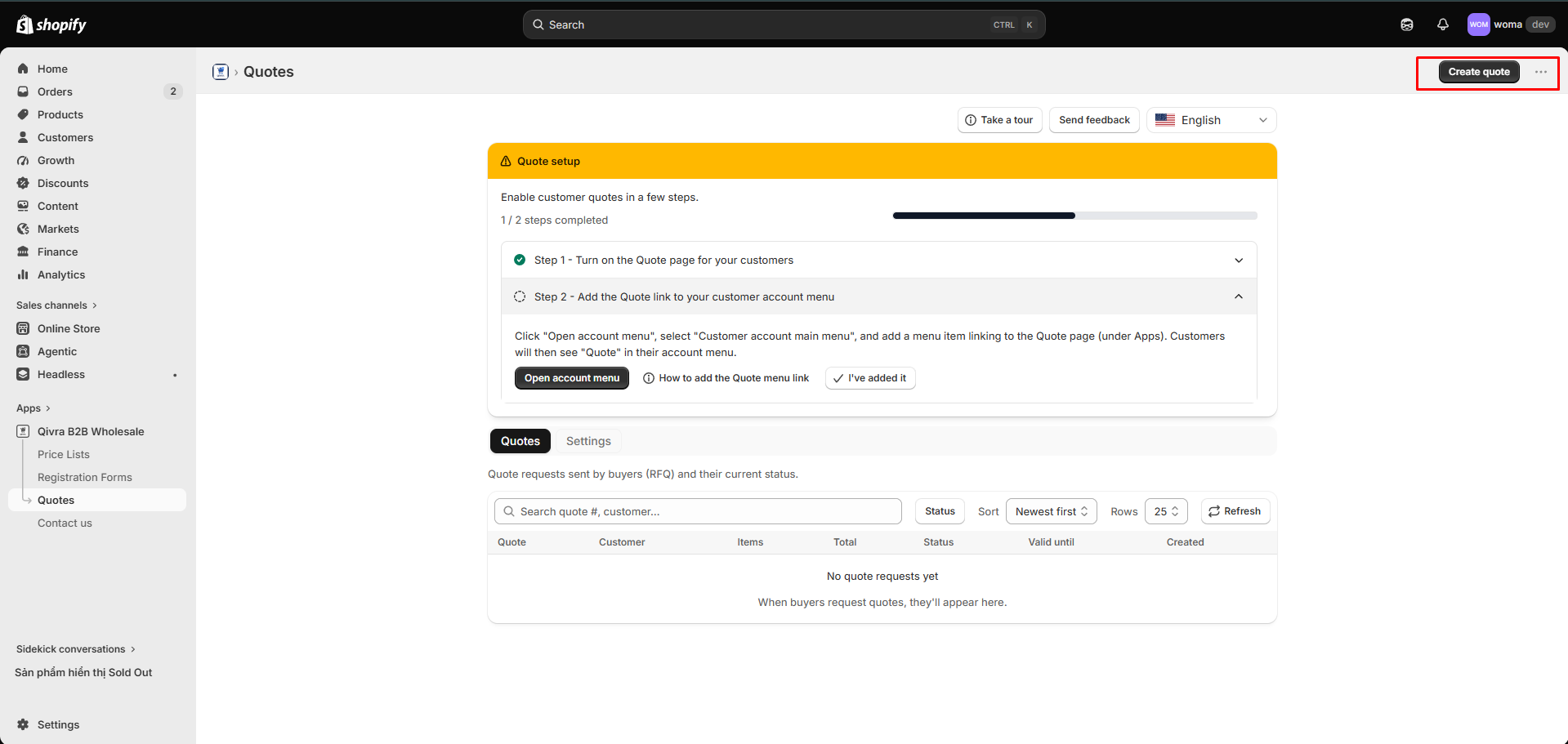Screen dimensions: 1568x744
Task: Switch to the Settings tab
Action: [x=588, y=441]
